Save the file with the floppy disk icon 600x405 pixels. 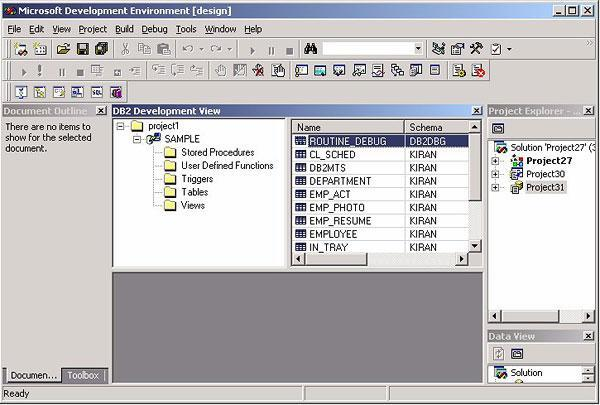click(83, 49)
